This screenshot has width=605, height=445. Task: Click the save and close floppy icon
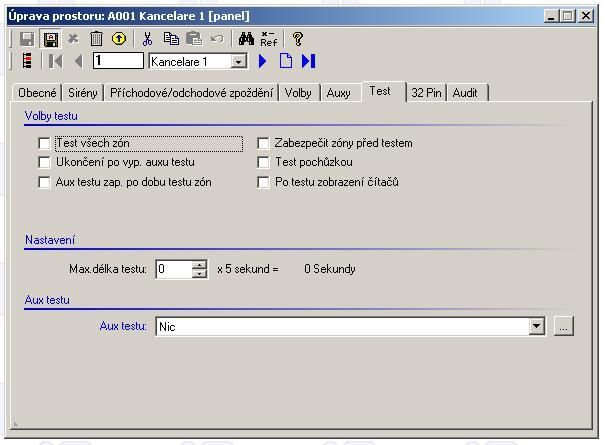50,39
